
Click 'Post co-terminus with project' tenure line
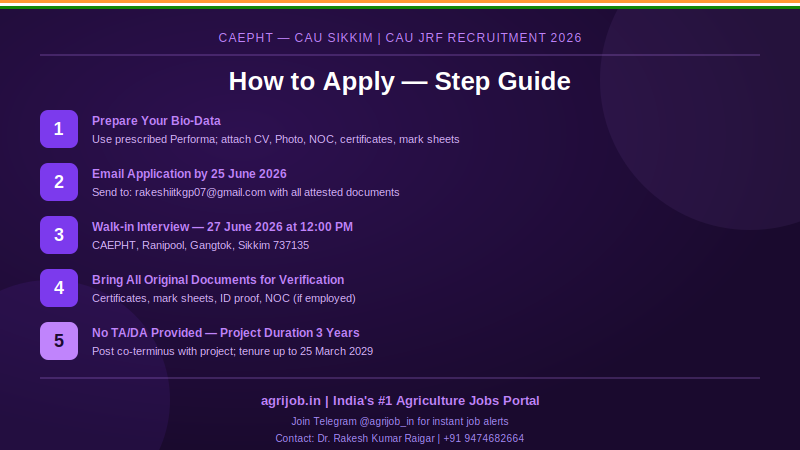232,352
